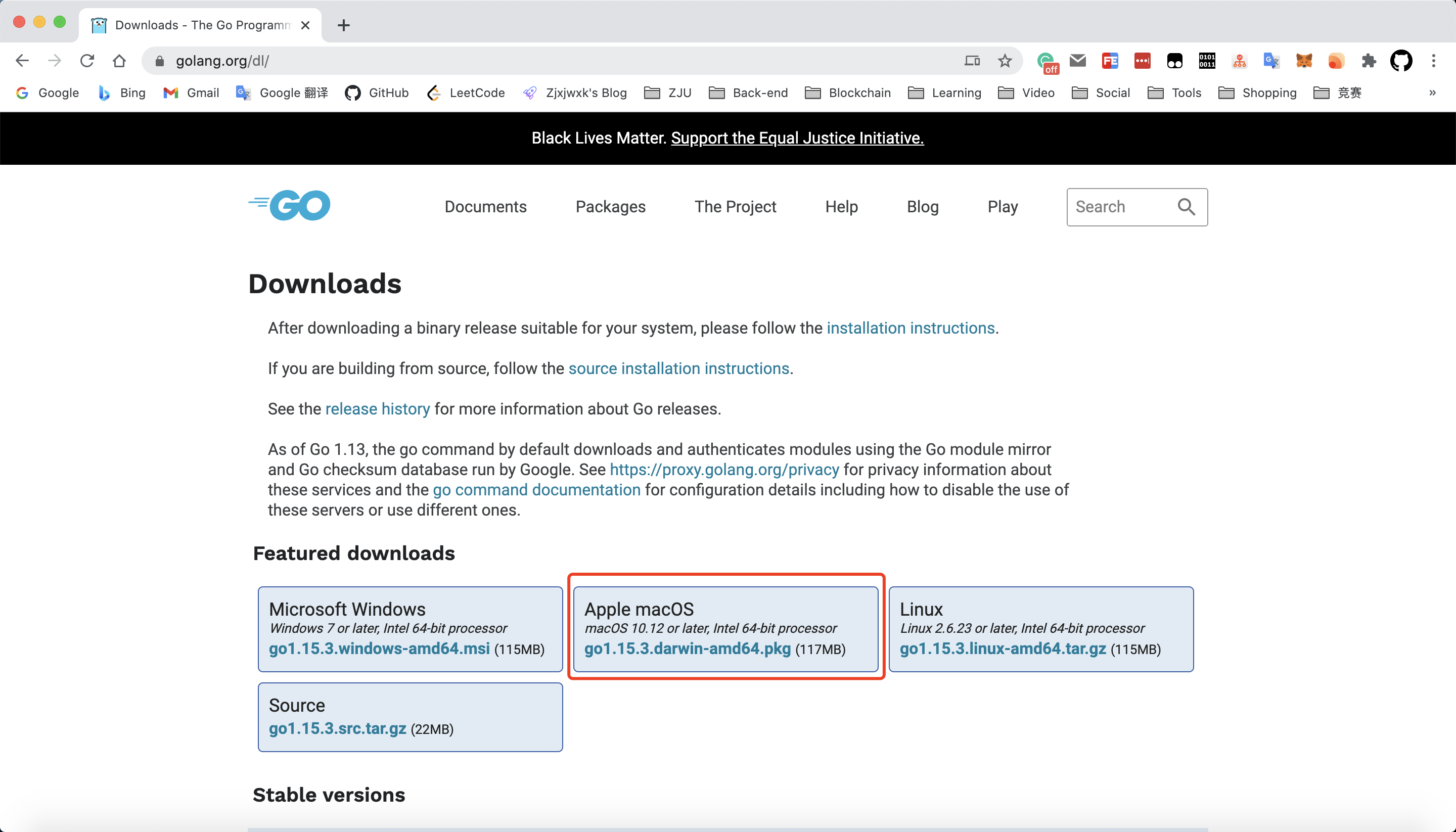Reload the golang.org page
The height and width of the screenshot is (832, 1456).
[x=87, y=61]
